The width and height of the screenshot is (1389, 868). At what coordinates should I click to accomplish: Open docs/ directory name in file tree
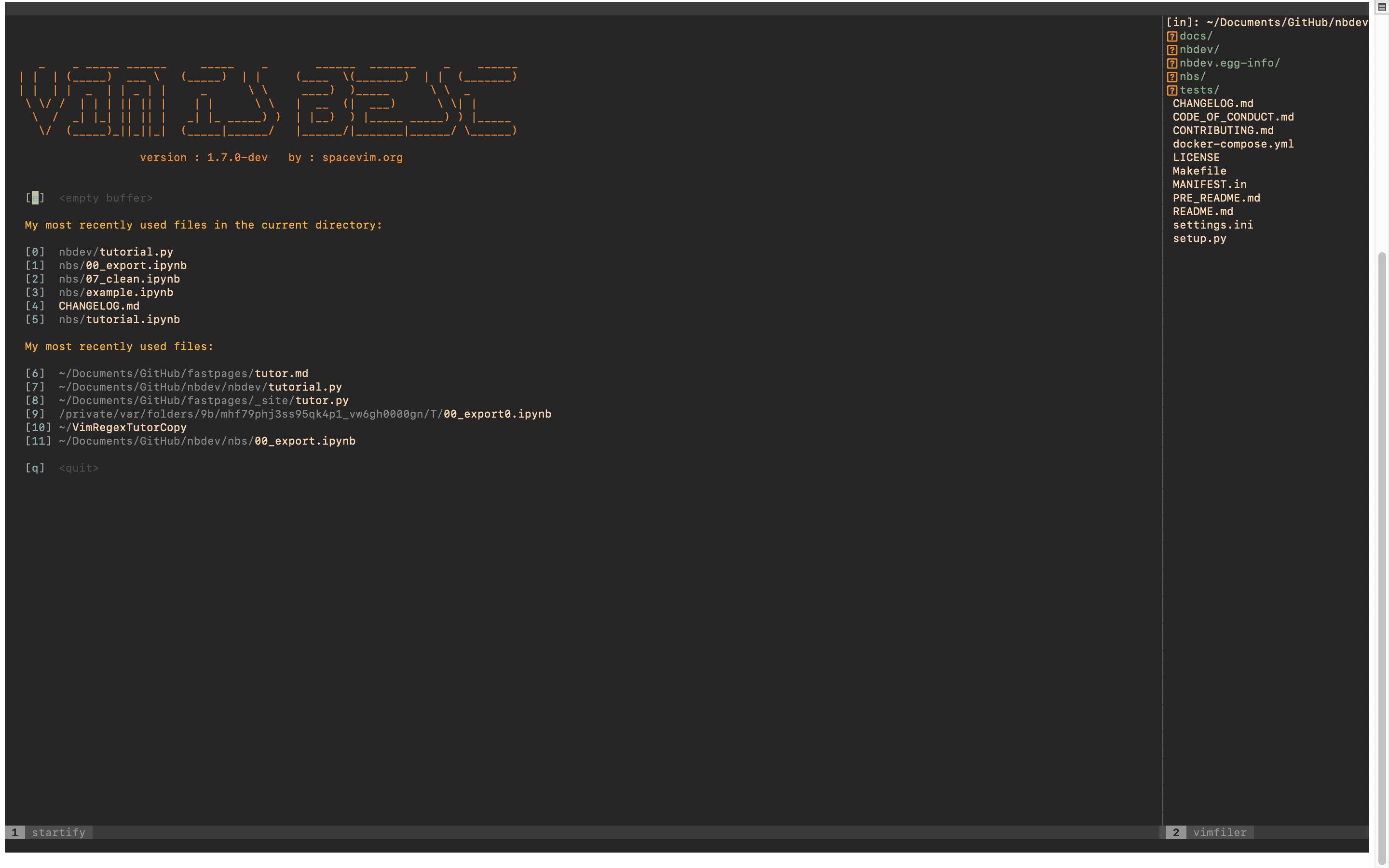1196,36
